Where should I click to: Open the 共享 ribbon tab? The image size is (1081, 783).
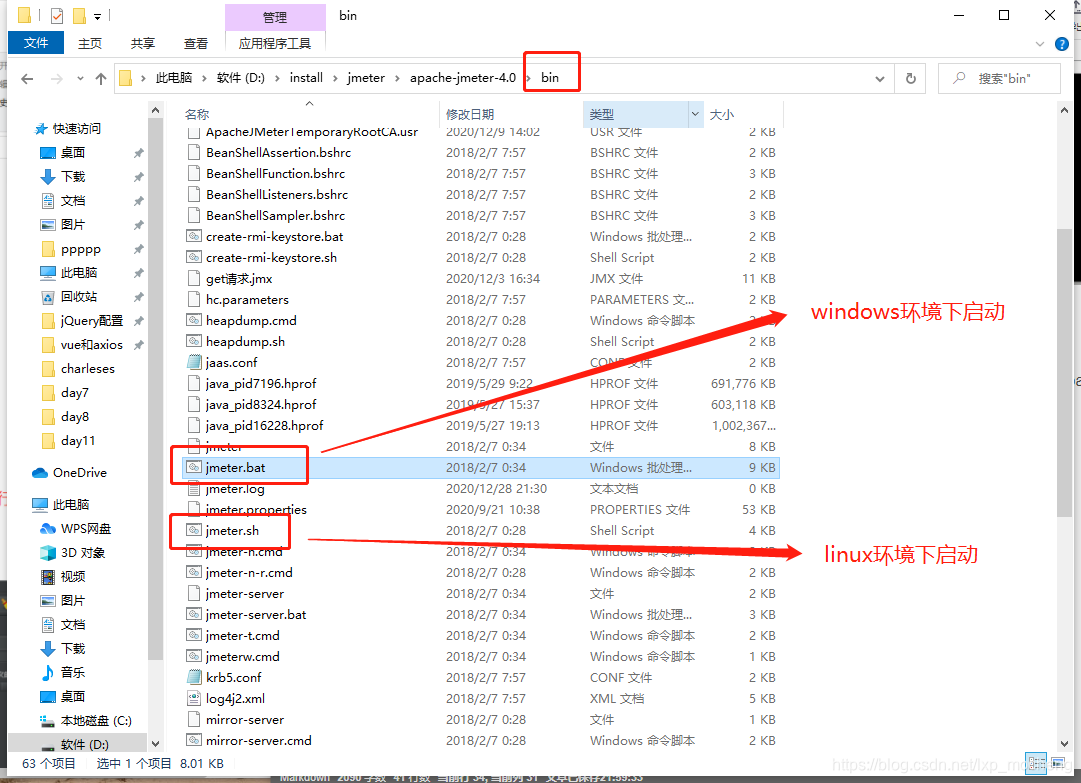point(143,43)
